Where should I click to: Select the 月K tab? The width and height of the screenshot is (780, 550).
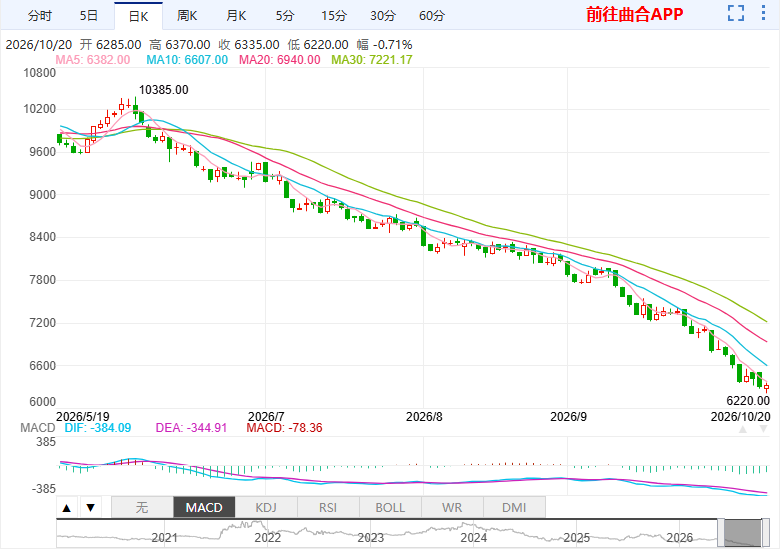[x=236, y=16]
